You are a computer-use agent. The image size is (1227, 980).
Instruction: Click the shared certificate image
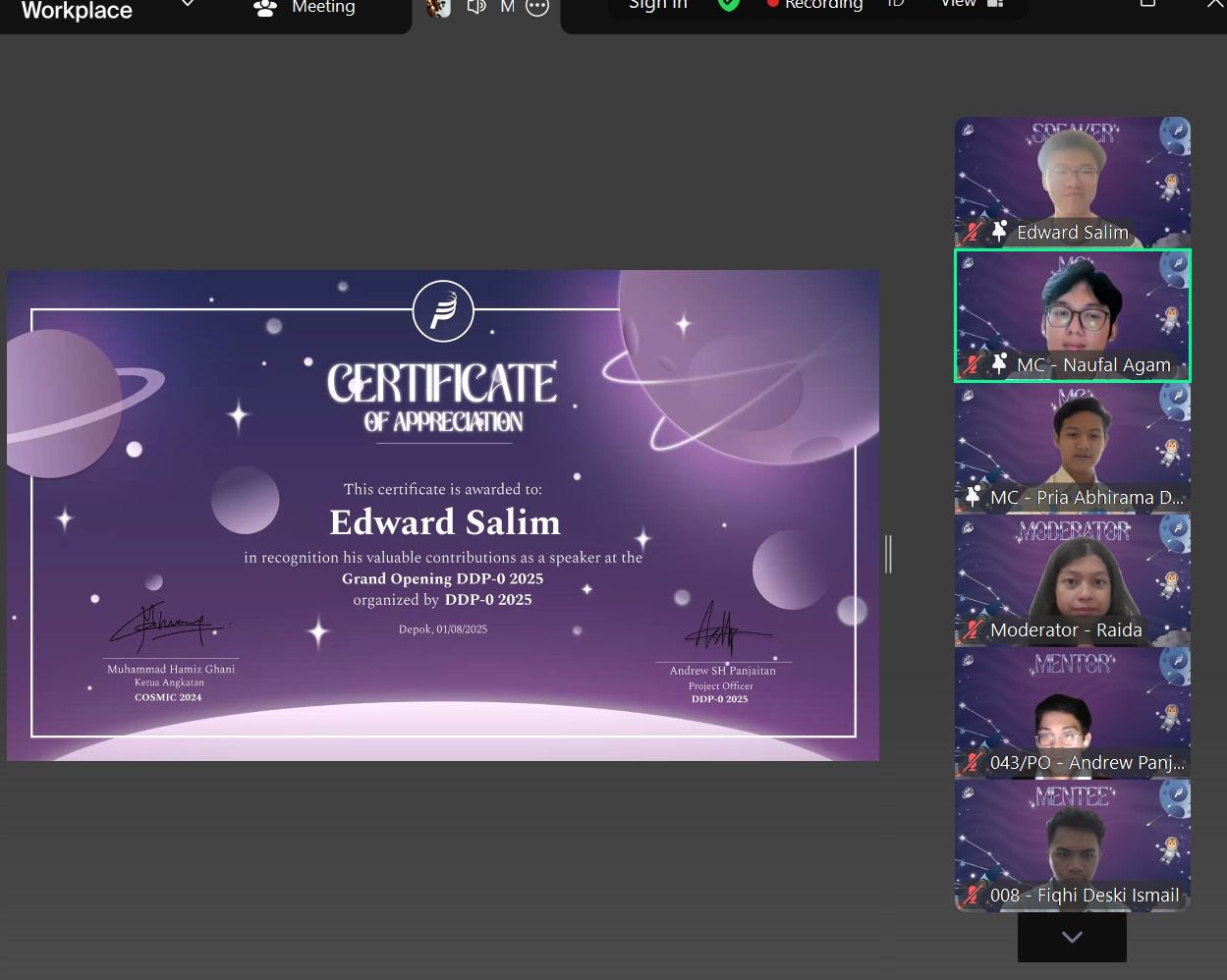pyautogui.click(x=443, y=516)
